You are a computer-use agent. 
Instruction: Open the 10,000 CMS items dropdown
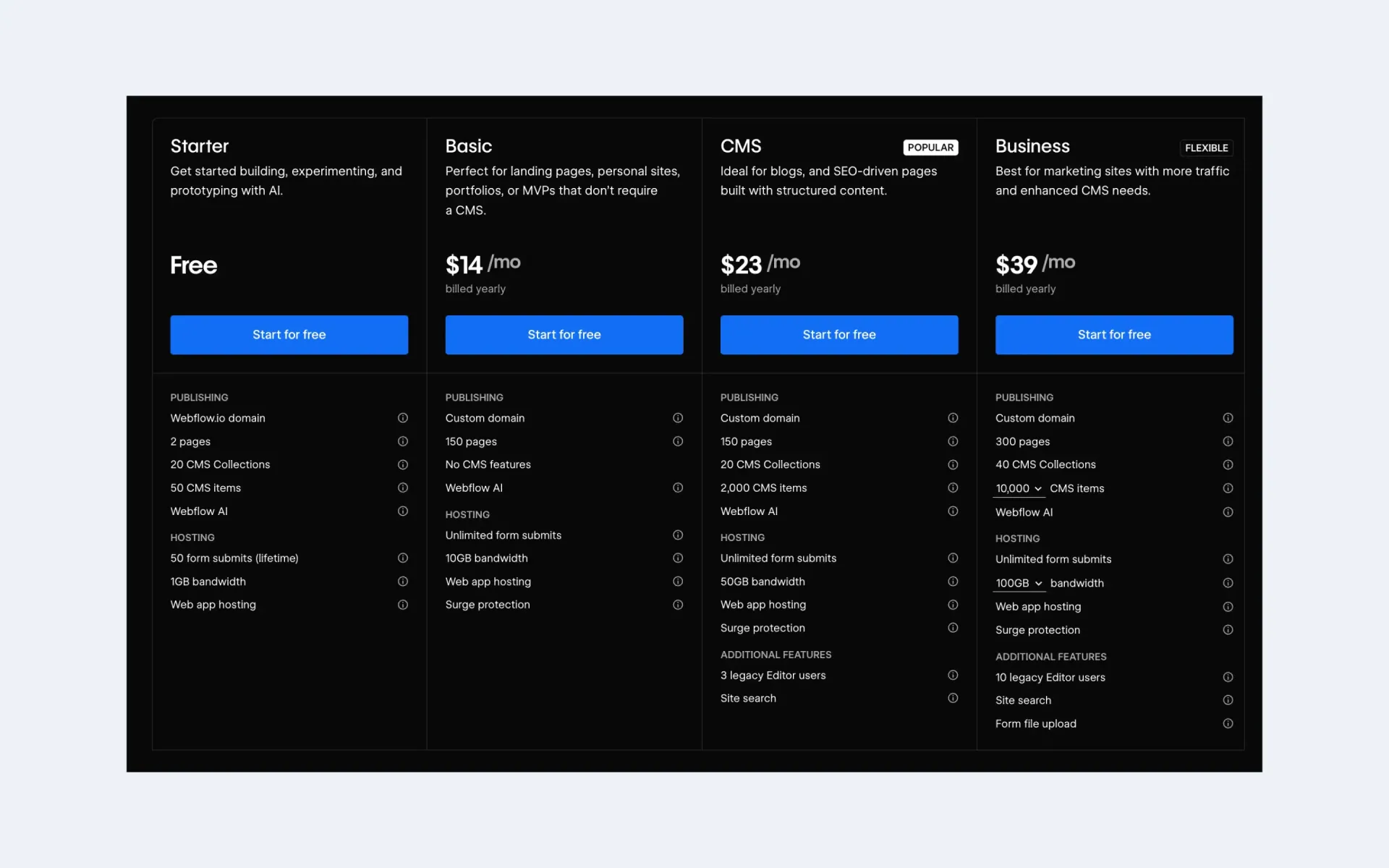[x=1019, y=489]
